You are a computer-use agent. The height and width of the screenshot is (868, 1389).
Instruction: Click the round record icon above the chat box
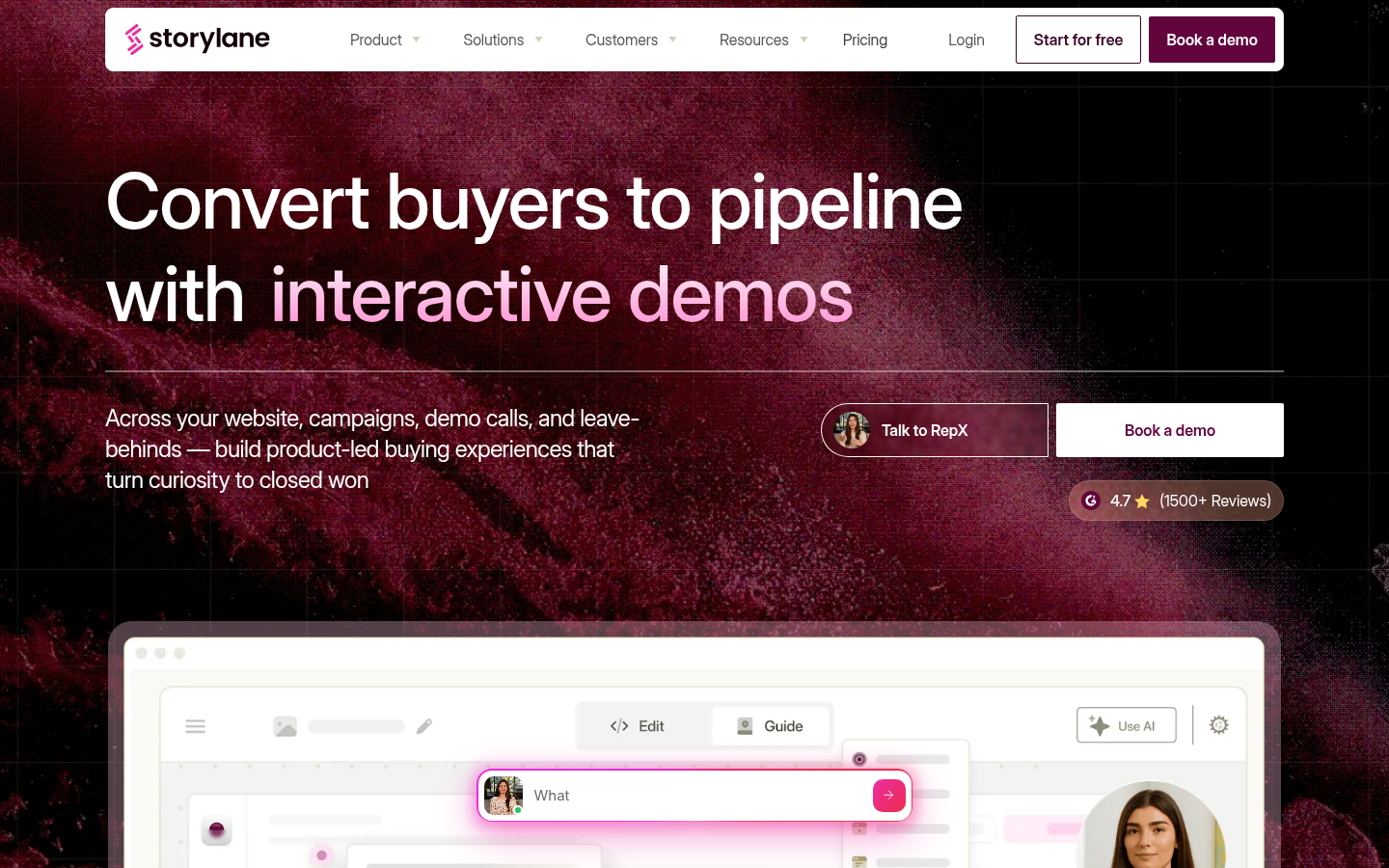click(859, 759)
